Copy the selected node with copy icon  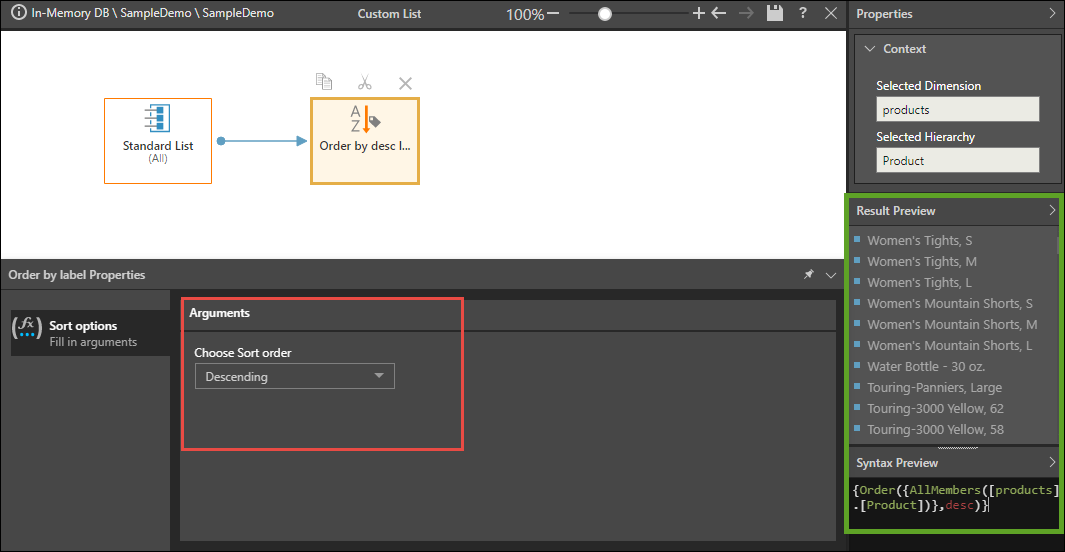pyautogui.click(x=323, y=82)
